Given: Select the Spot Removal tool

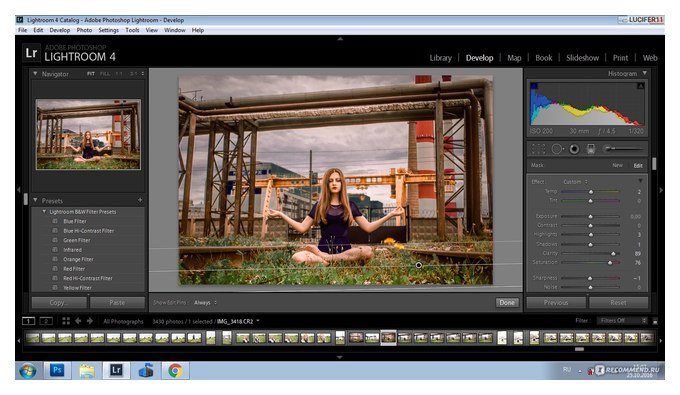Looking at the screenshot, I should tap(556, 149).
